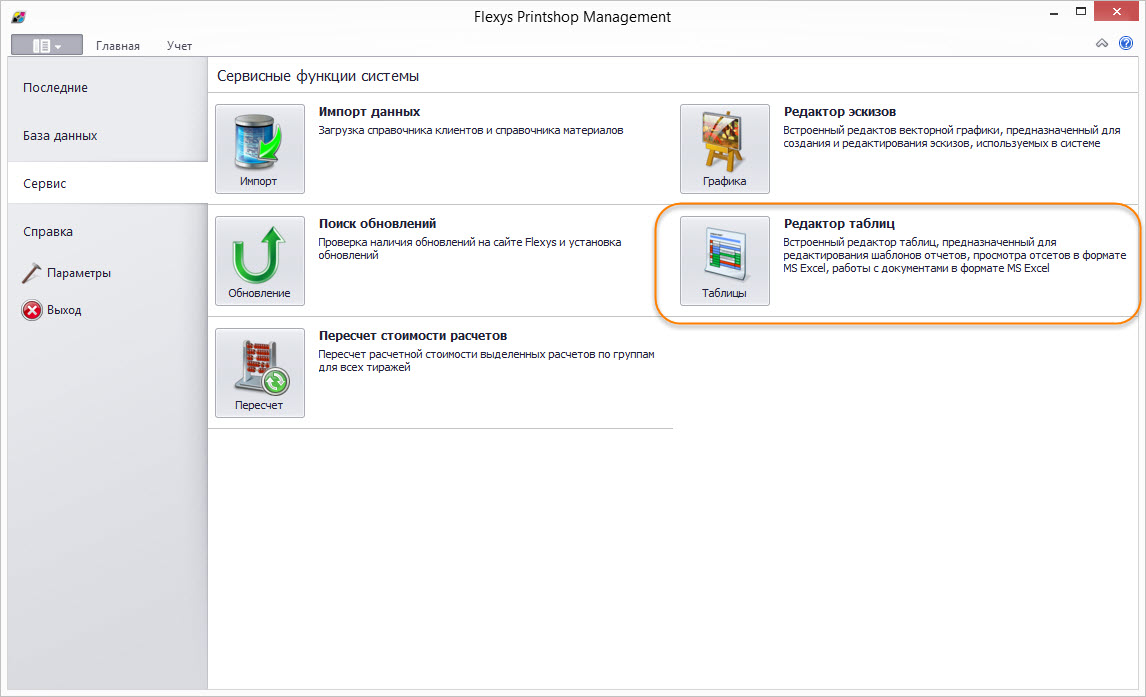The image size is (1146, 697).
Task: Run the Обновление update check
Action: tap(259, 260)
